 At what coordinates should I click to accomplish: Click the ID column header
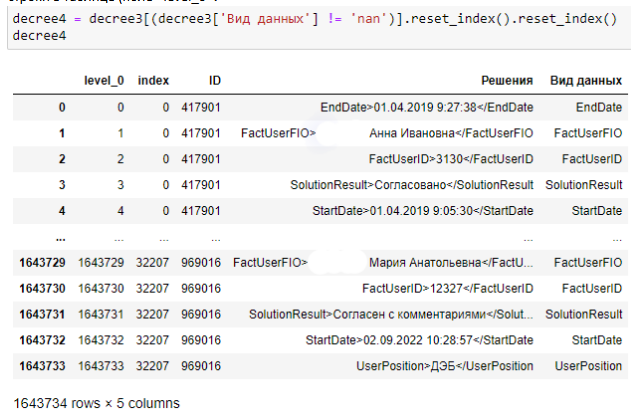[214, 79]
